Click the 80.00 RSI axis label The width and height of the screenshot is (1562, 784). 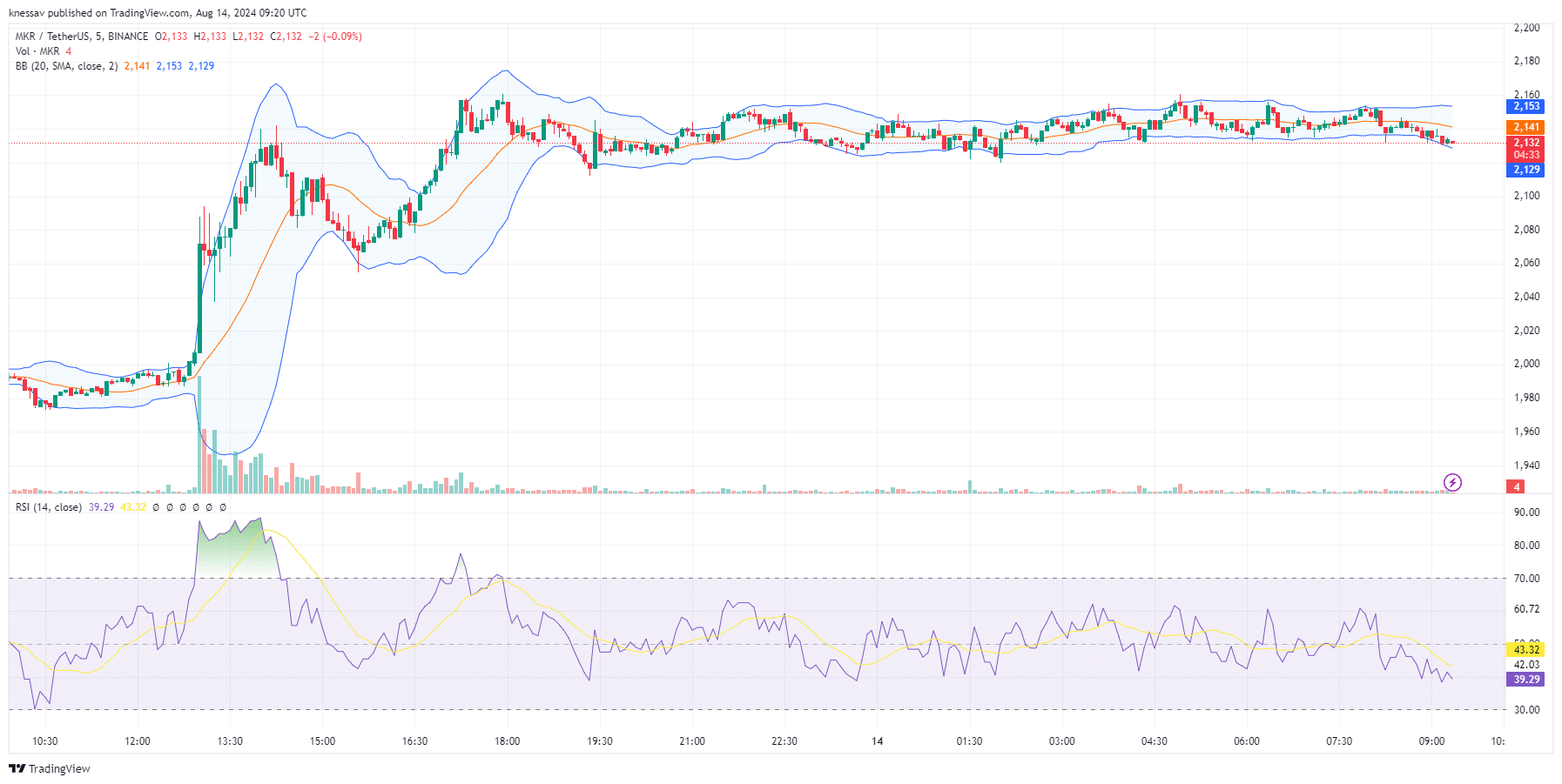(x=1526, y=546)
